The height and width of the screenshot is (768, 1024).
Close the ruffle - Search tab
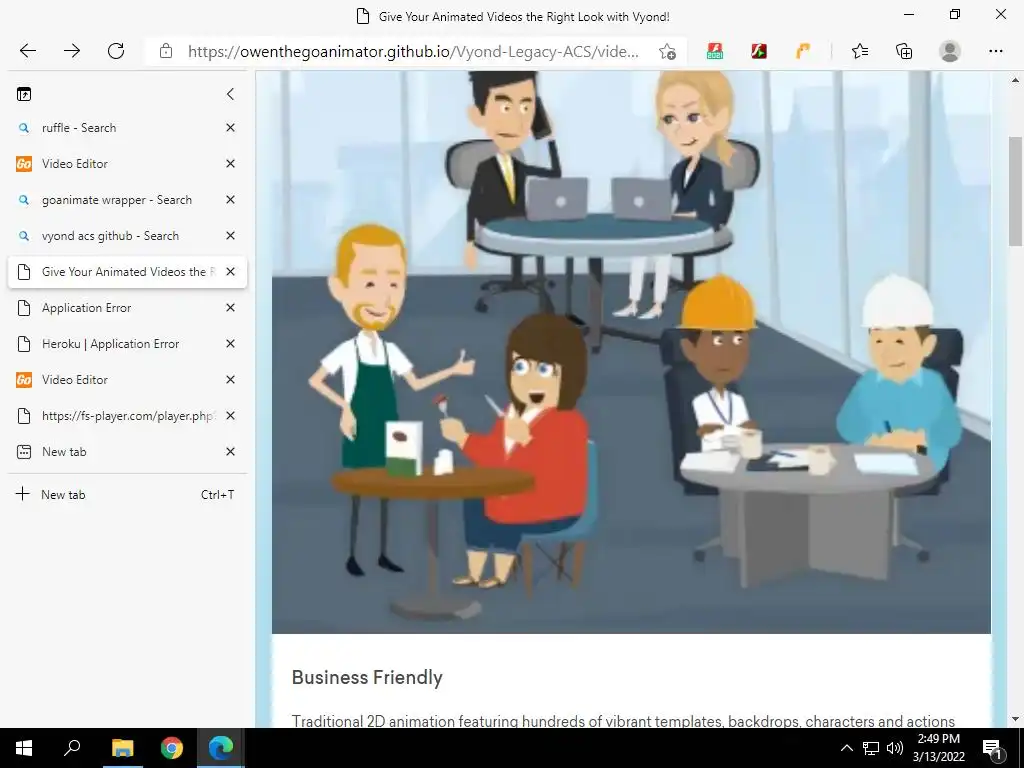[x=230, y=128]
